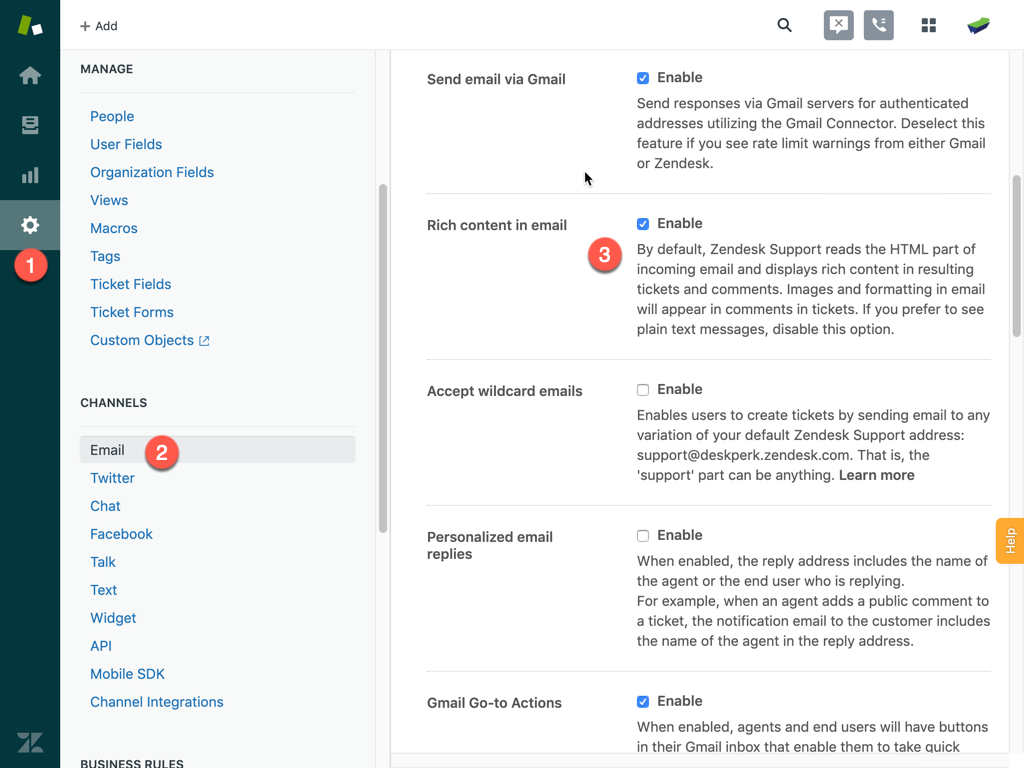Select Macros in Manage section
1024x768 pixels.
click(x=114, y=228)
